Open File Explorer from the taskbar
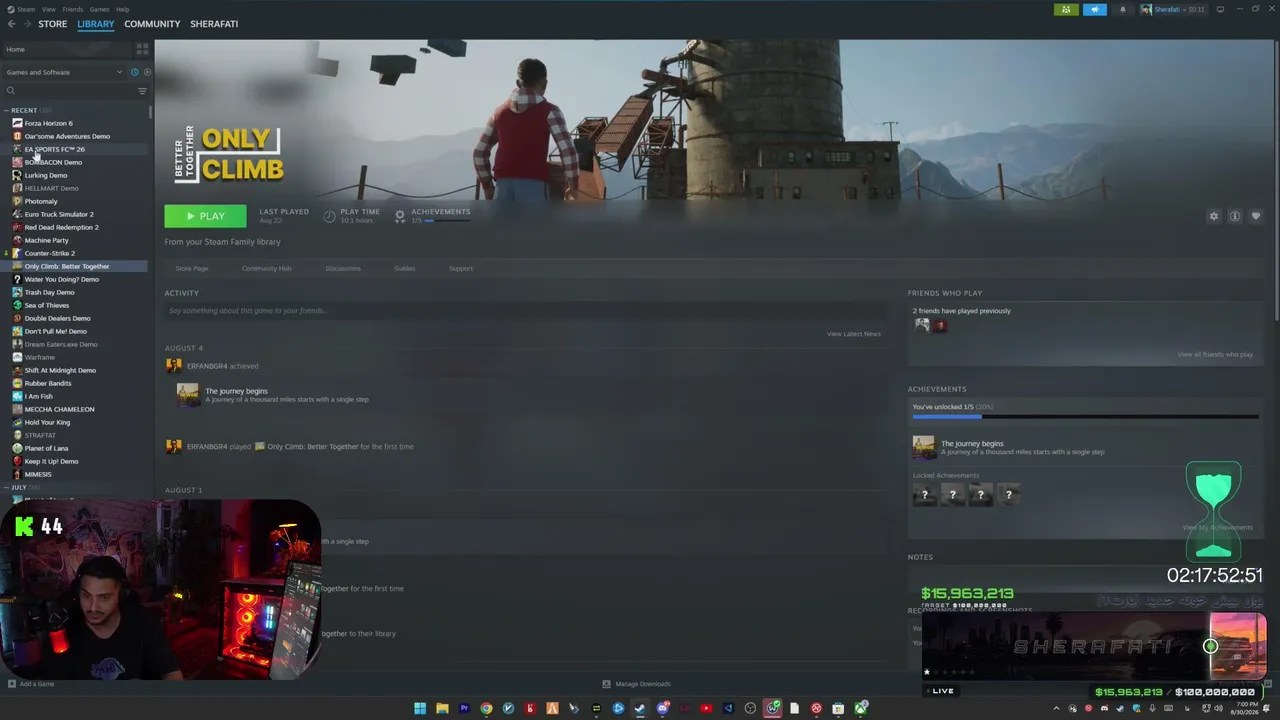The width and height of the screenshot is (1280, 720). coord(442,709)
